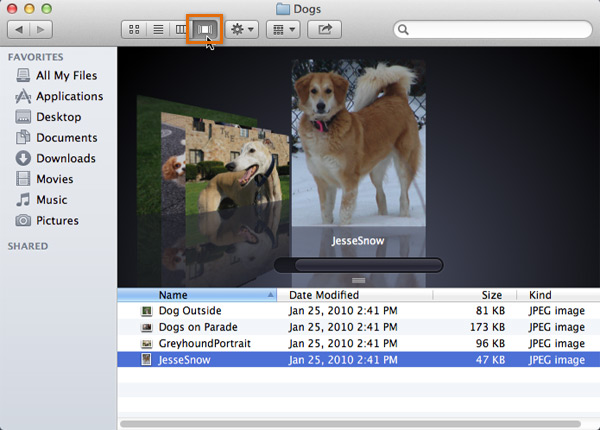Viewport: 600px width, 430px height.
Task: Minimize the Dogs window
Action: [x=29, y=8]
